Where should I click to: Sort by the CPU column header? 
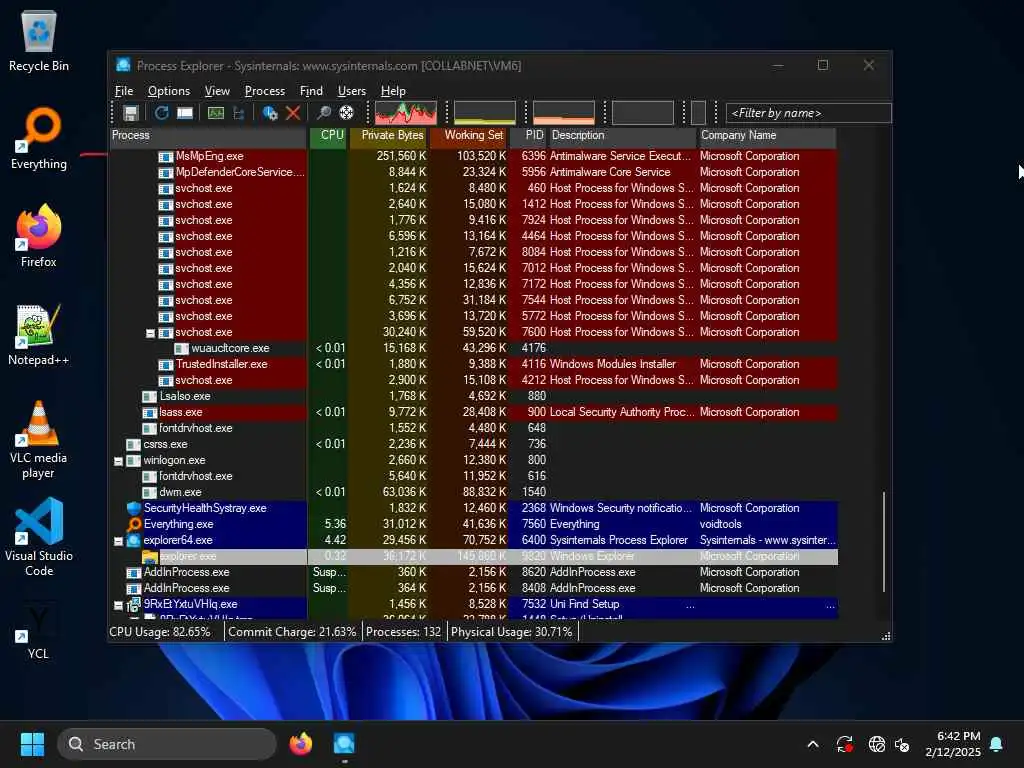(328, 135)
